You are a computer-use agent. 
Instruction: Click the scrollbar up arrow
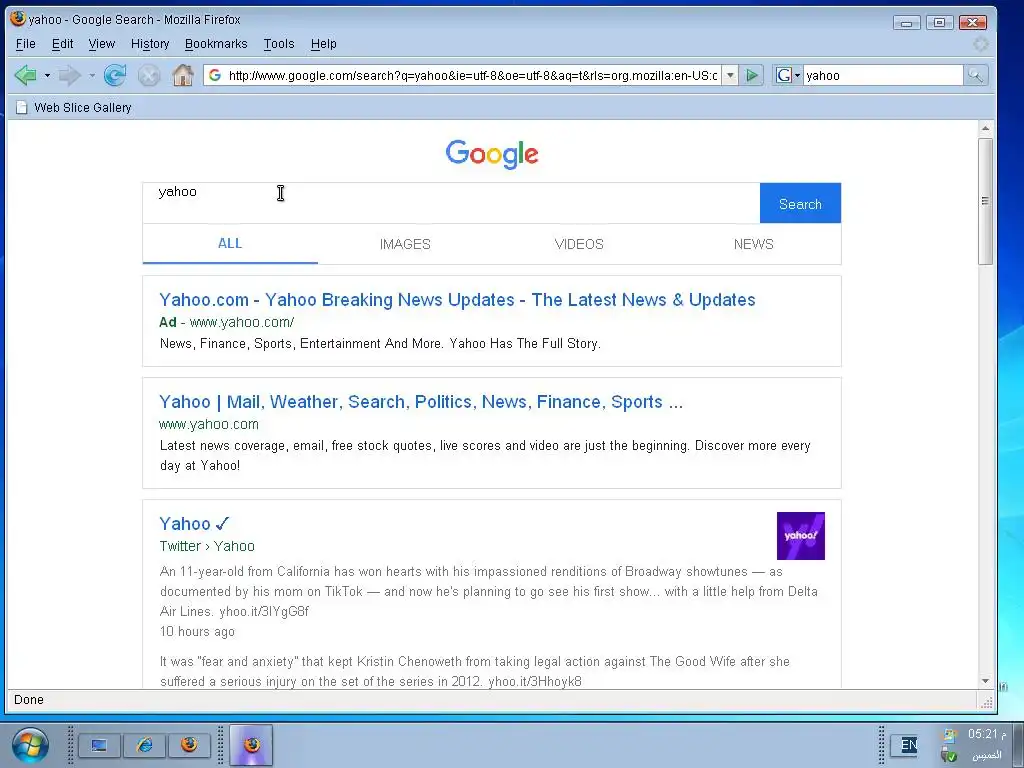pyautogui.click(x=985, y=129)
